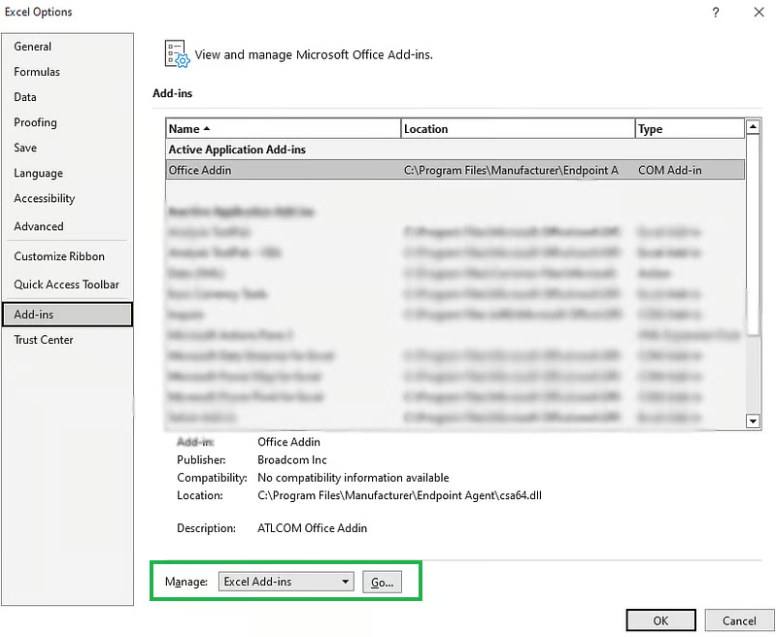Open the General options category

(33, 47)
